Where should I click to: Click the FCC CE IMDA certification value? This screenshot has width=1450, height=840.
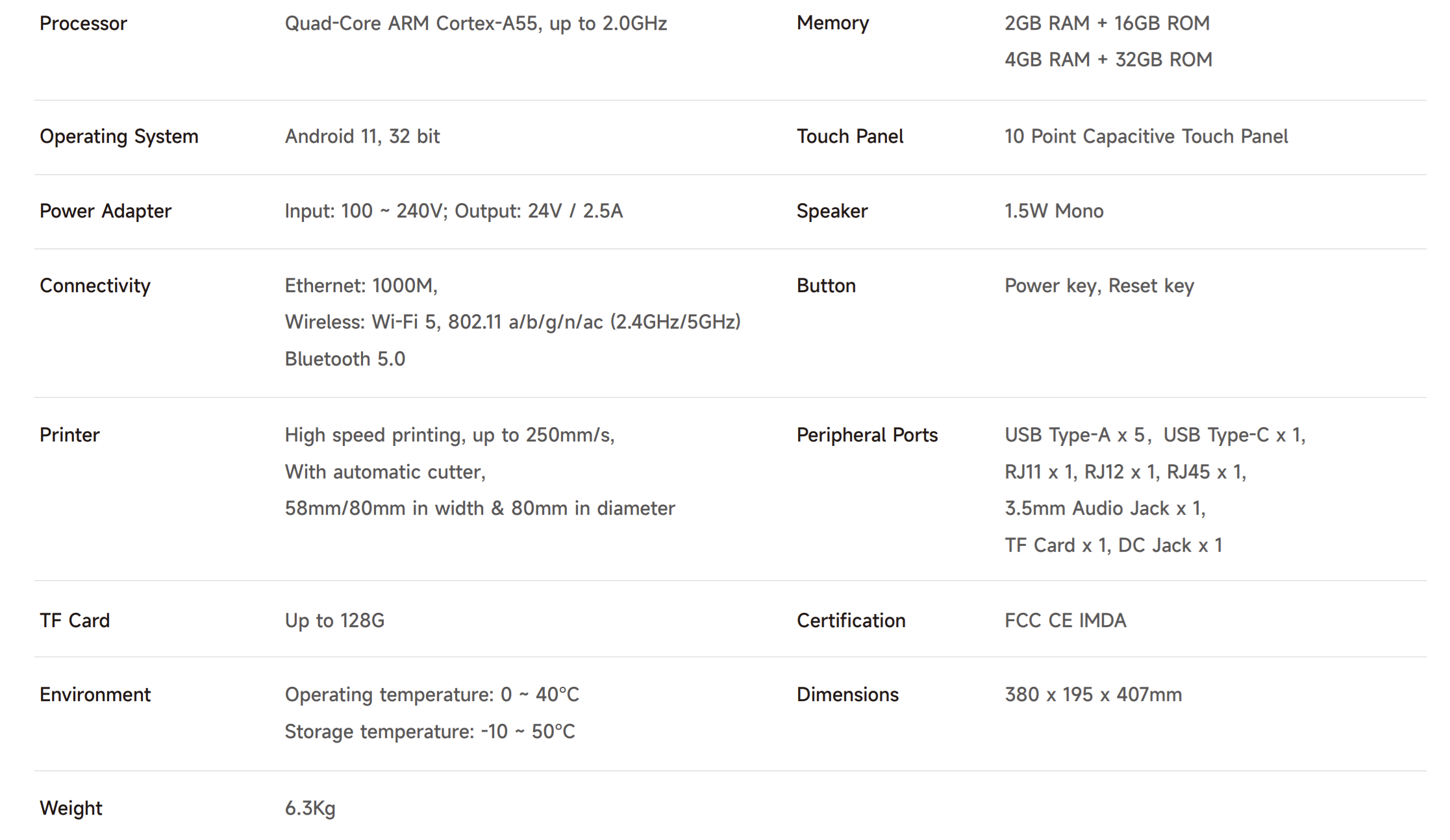pyautogui.click(x=1065, y=621)
